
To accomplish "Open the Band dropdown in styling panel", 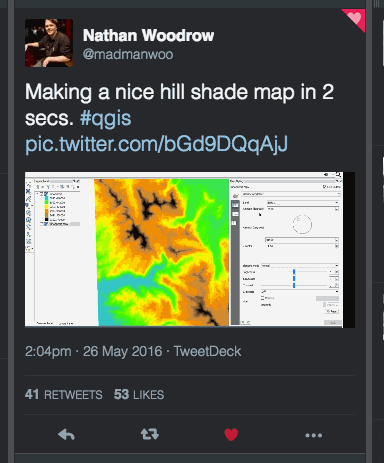I will [303, 202].
